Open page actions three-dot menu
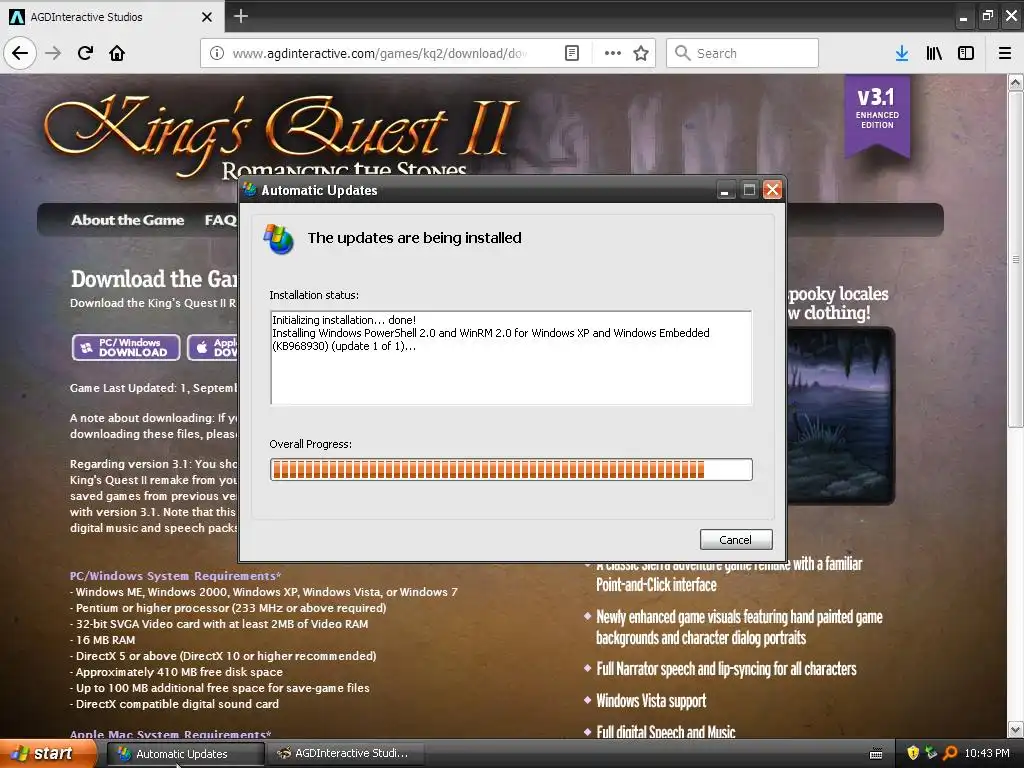The height and width of the screenshot is (768, 1024). pyautogui.click(x=613, y=53)
